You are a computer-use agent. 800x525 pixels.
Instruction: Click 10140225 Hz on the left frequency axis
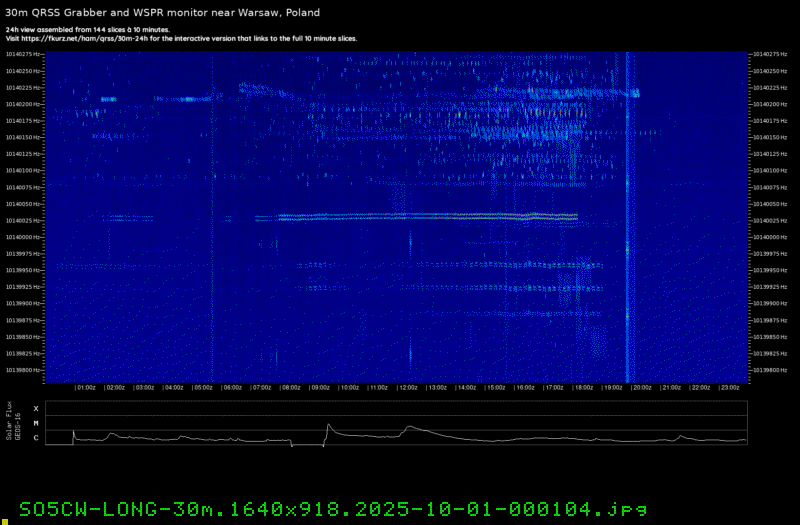pos(23,88)
